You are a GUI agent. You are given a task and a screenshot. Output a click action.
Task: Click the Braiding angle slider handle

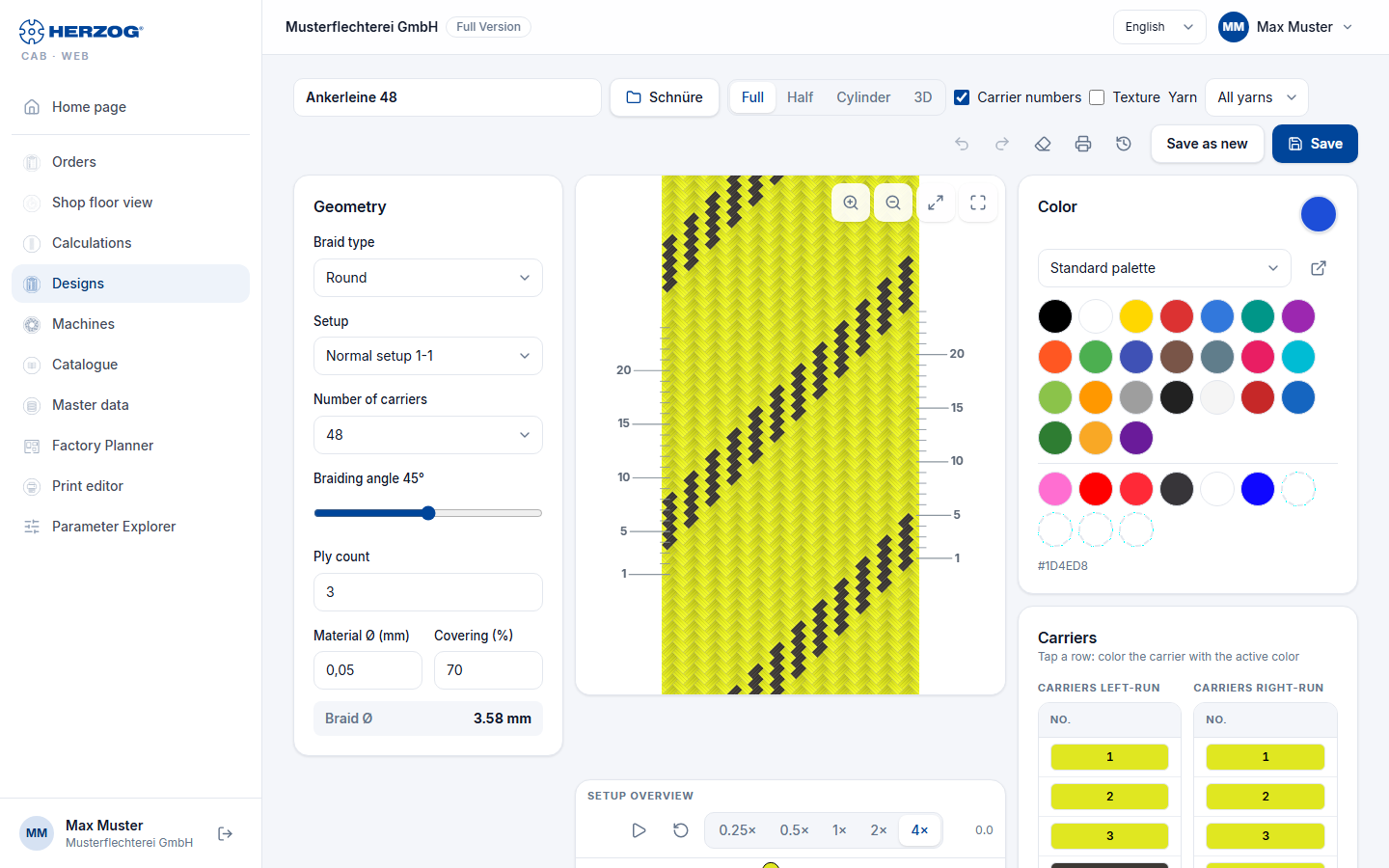[428, 513]
